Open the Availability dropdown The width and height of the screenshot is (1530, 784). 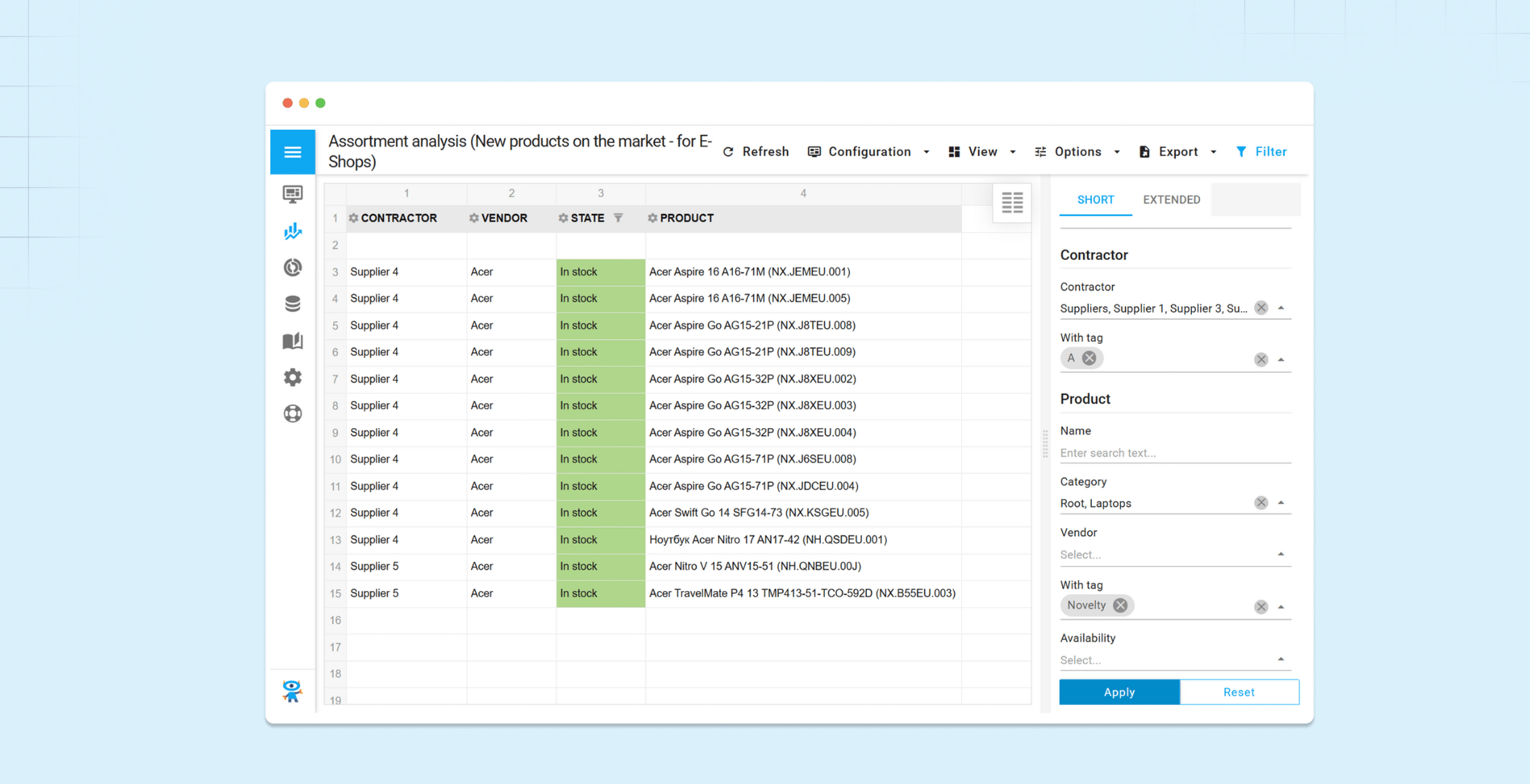pyautogui.click(x=1280, y=659)
